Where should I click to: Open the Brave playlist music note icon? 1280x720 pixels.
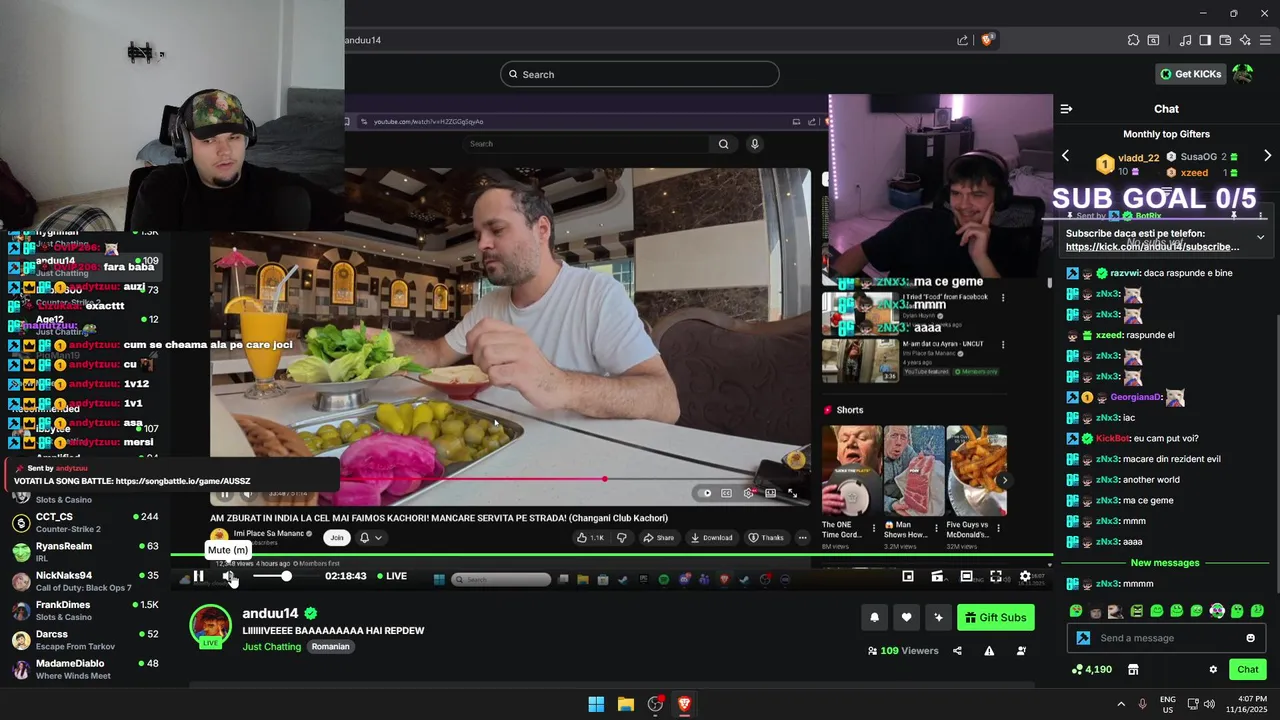coord(1185,40)
